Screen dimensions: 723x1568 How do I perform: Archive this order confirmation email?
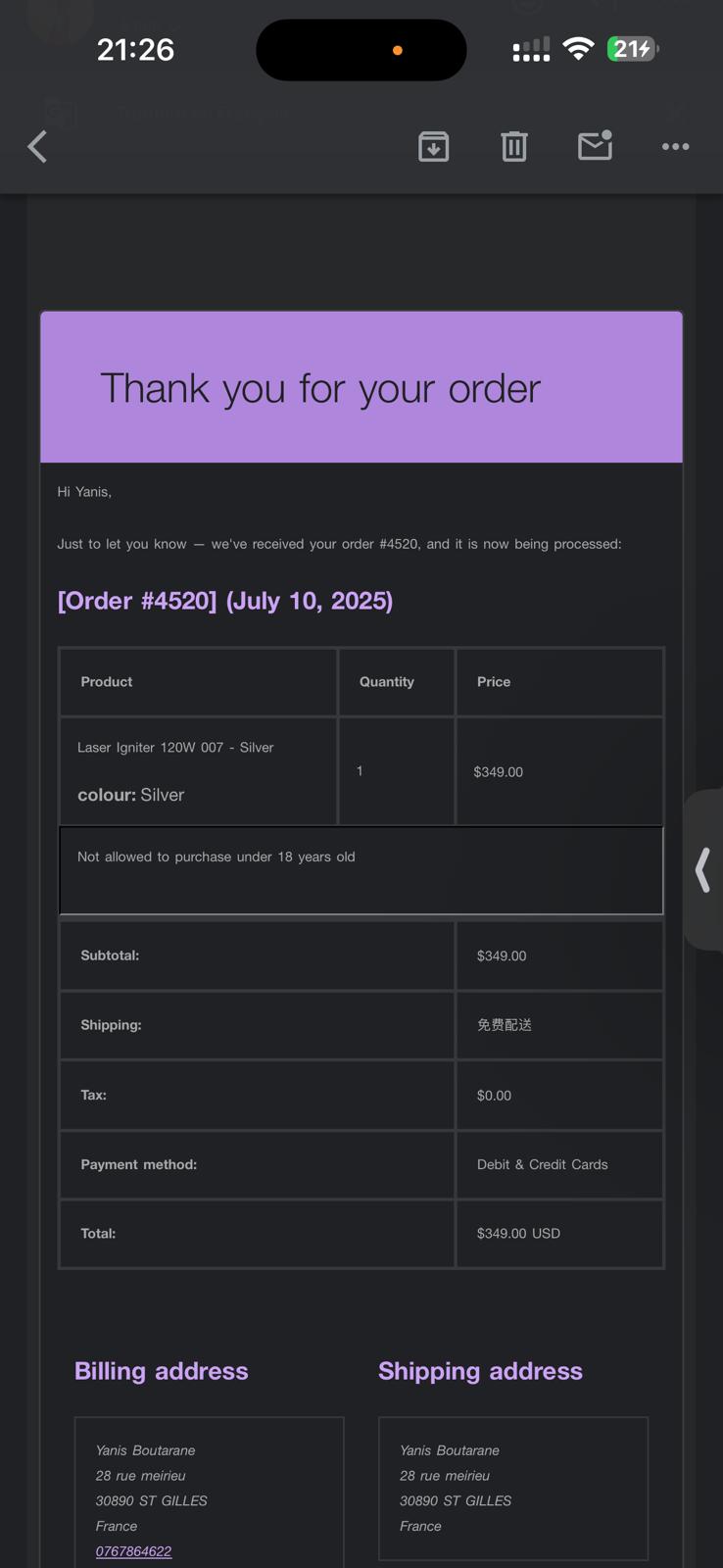click(x=433, y=147)
